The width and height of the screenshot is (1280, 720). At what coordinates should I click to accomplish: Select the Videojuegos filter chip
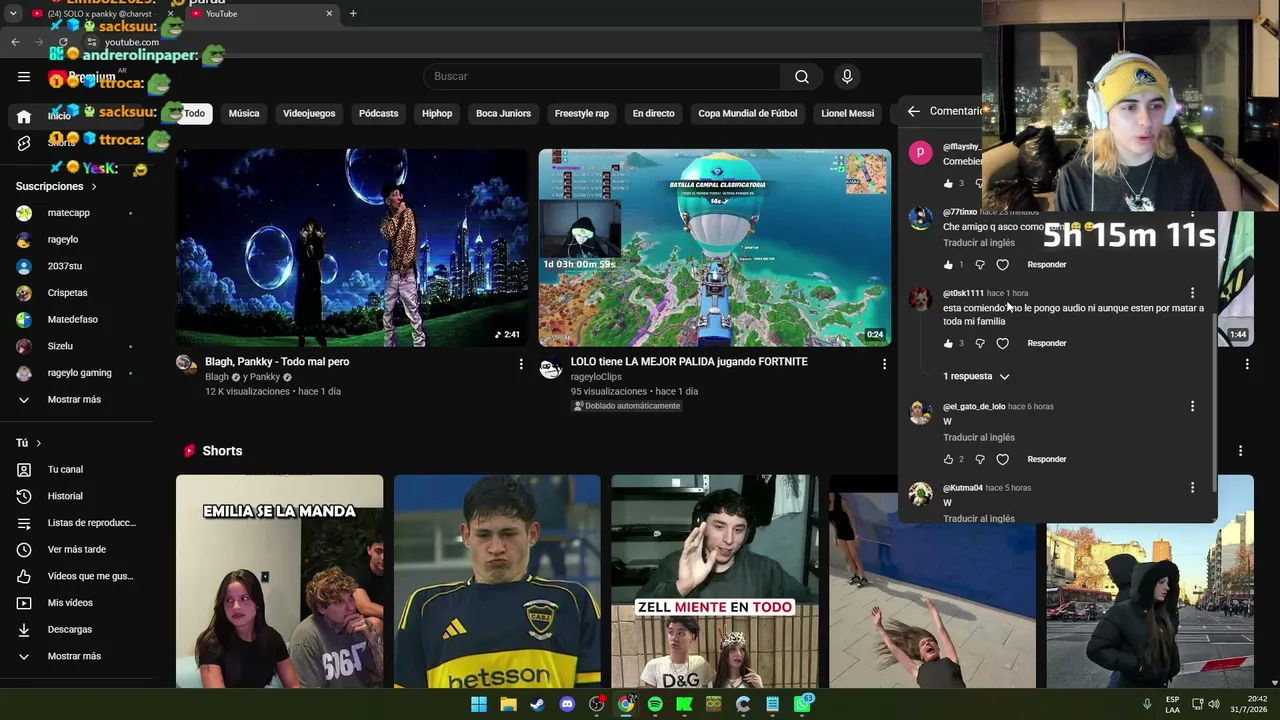coord(309,114)
